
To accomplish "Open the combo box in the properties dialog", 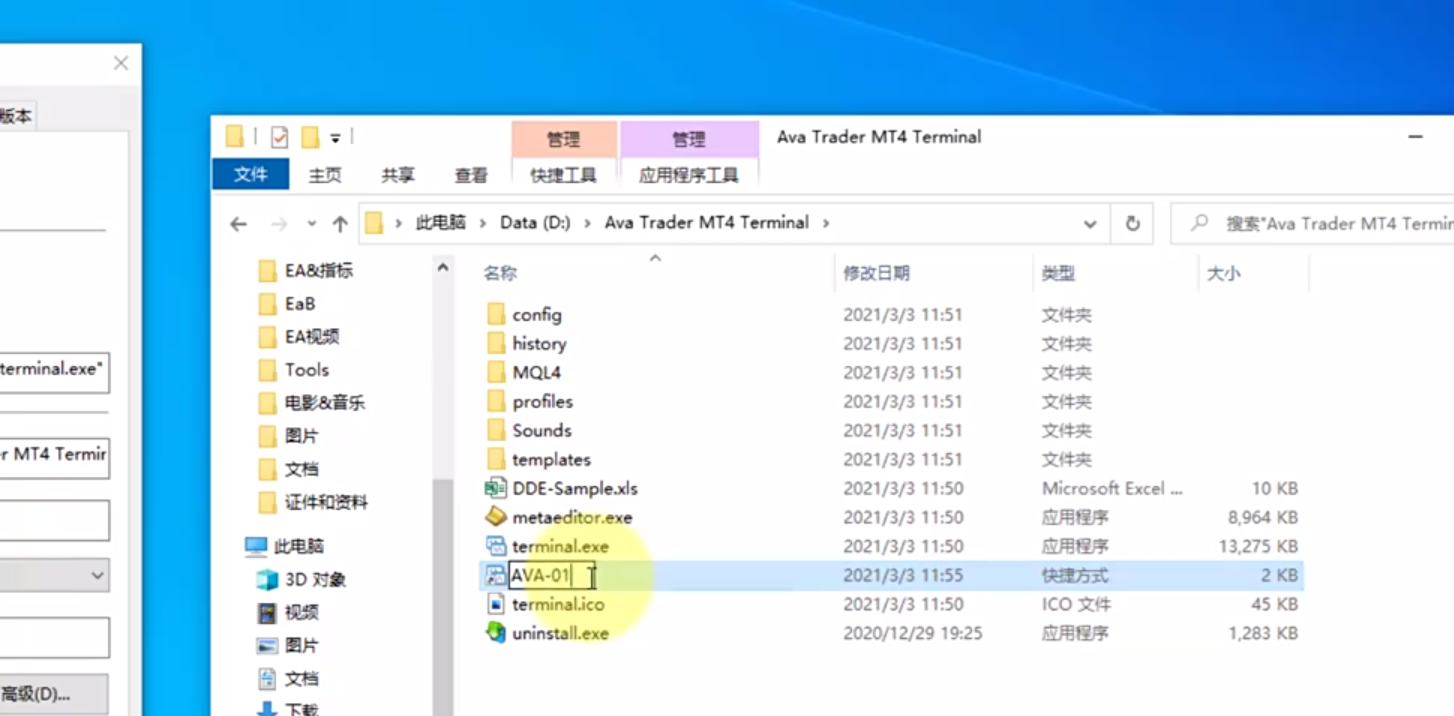I will click(54, 575).
